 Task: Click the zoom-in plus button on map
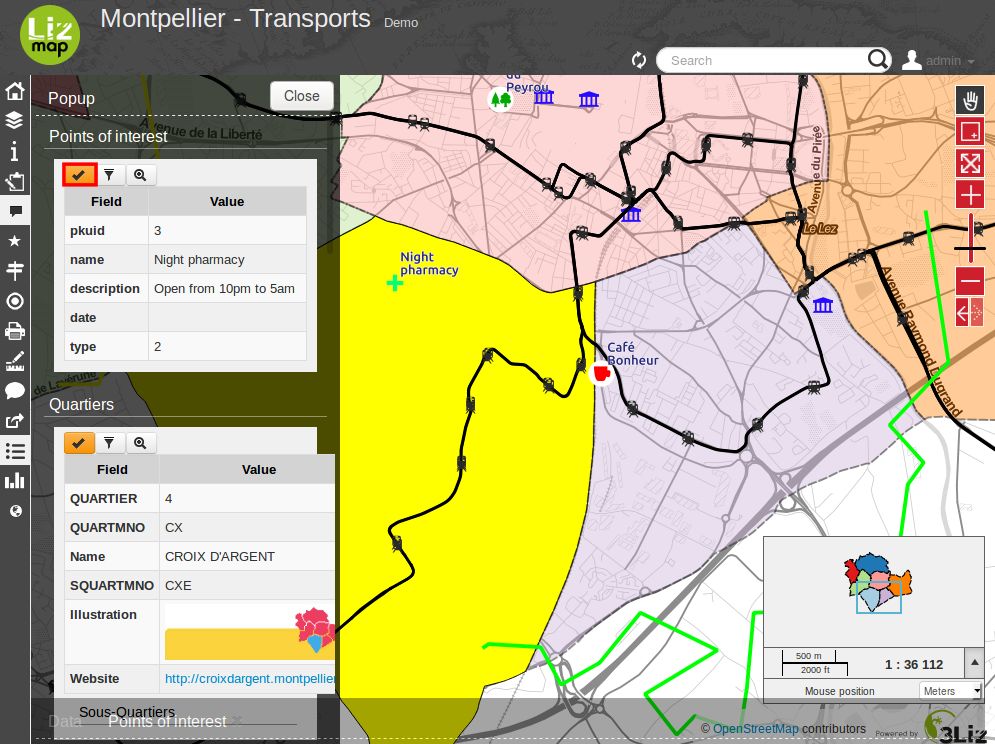coord(970,194)
